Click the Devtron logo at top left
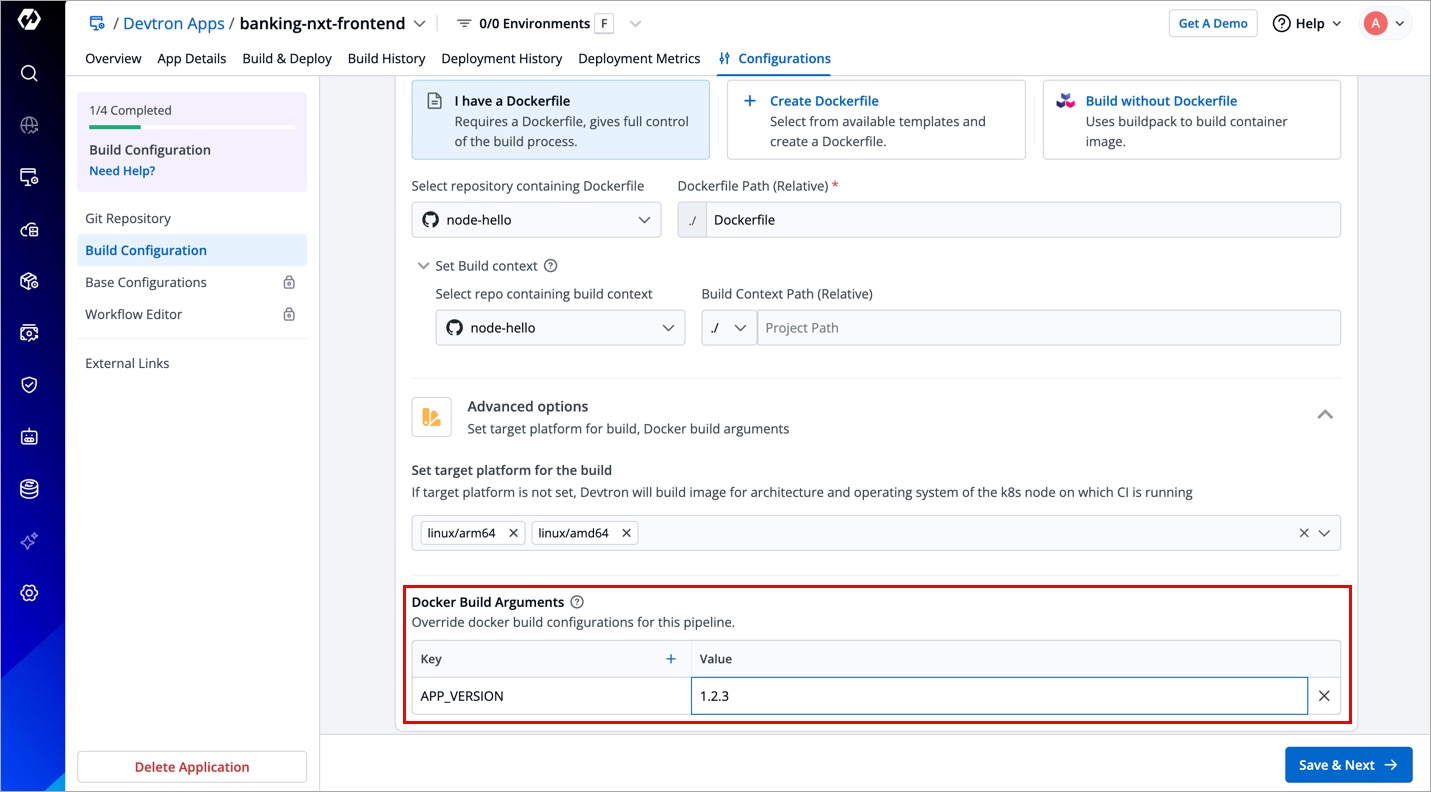This screenshot has width=1431, height=792. 29,20
